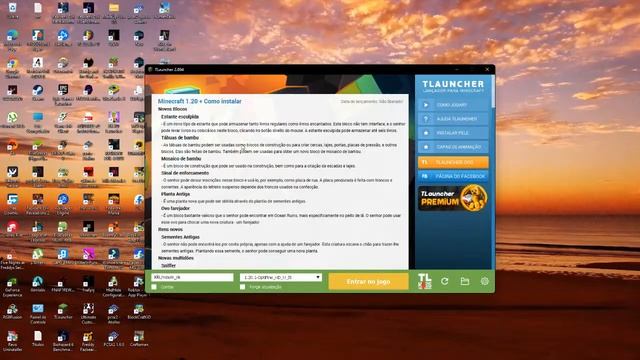
Task: Click the TLauncher Premium banner
Action: pyautogui.click(x=453, y=198)
